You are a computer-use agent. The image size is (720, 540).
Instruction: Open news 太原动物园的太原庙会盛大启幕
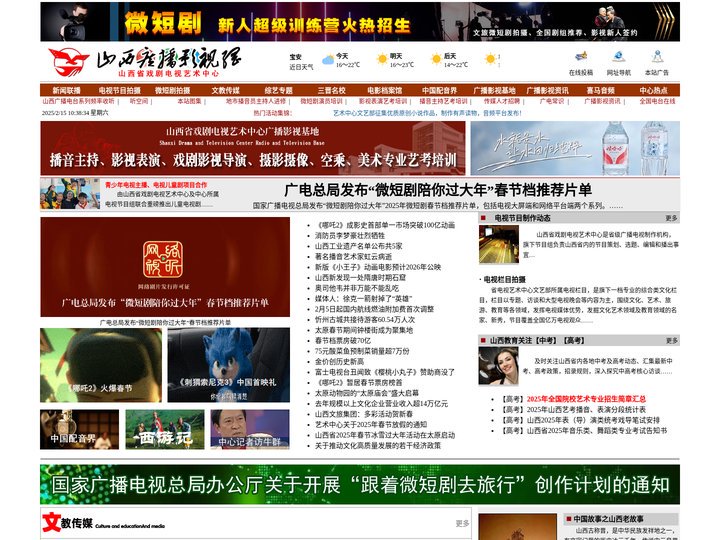click(366, 393)
